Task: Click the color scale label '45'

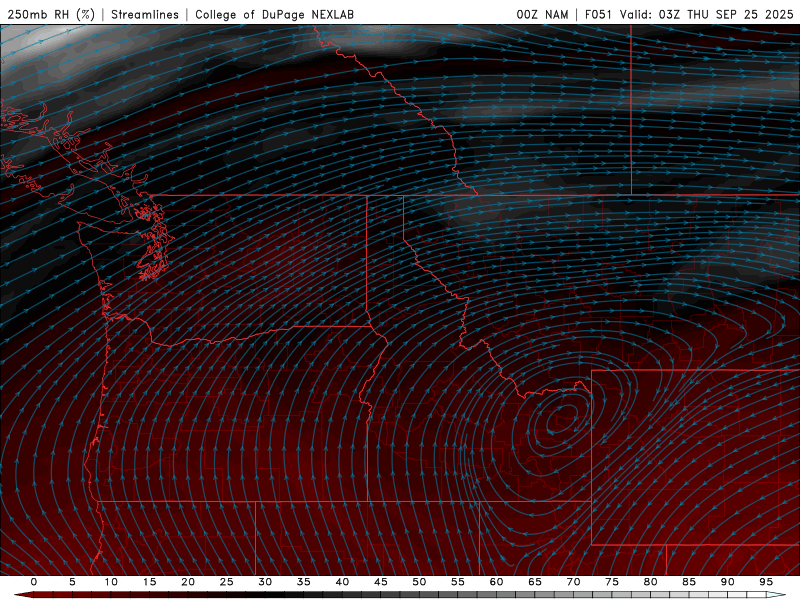Action: (381, 582)
